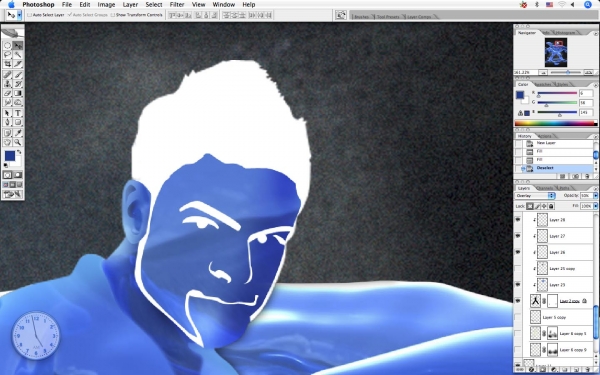The height and width of the screenshot is (375, 600).
Task: Jump to ImageReady button in toolbox
Action: [x=13, y=194]
